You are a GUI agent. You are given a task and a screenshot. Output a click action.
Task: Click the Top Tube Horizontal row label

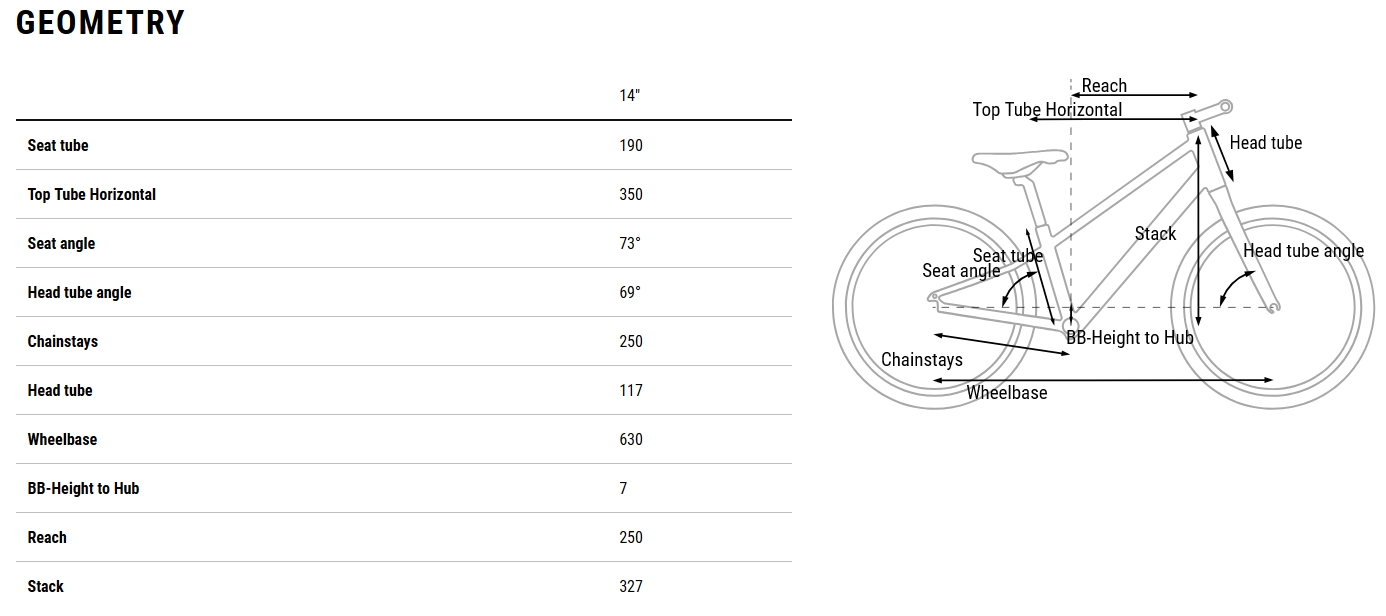point(92,194)
